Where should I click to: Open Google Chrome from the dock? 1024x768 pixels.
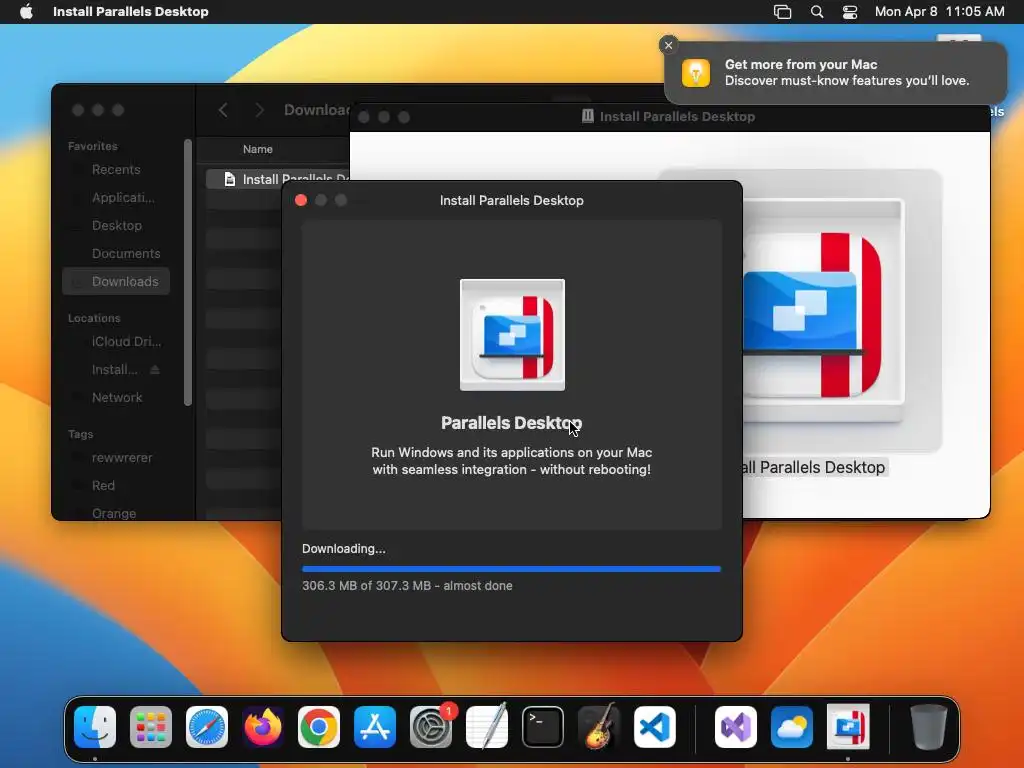coord(319,727)
